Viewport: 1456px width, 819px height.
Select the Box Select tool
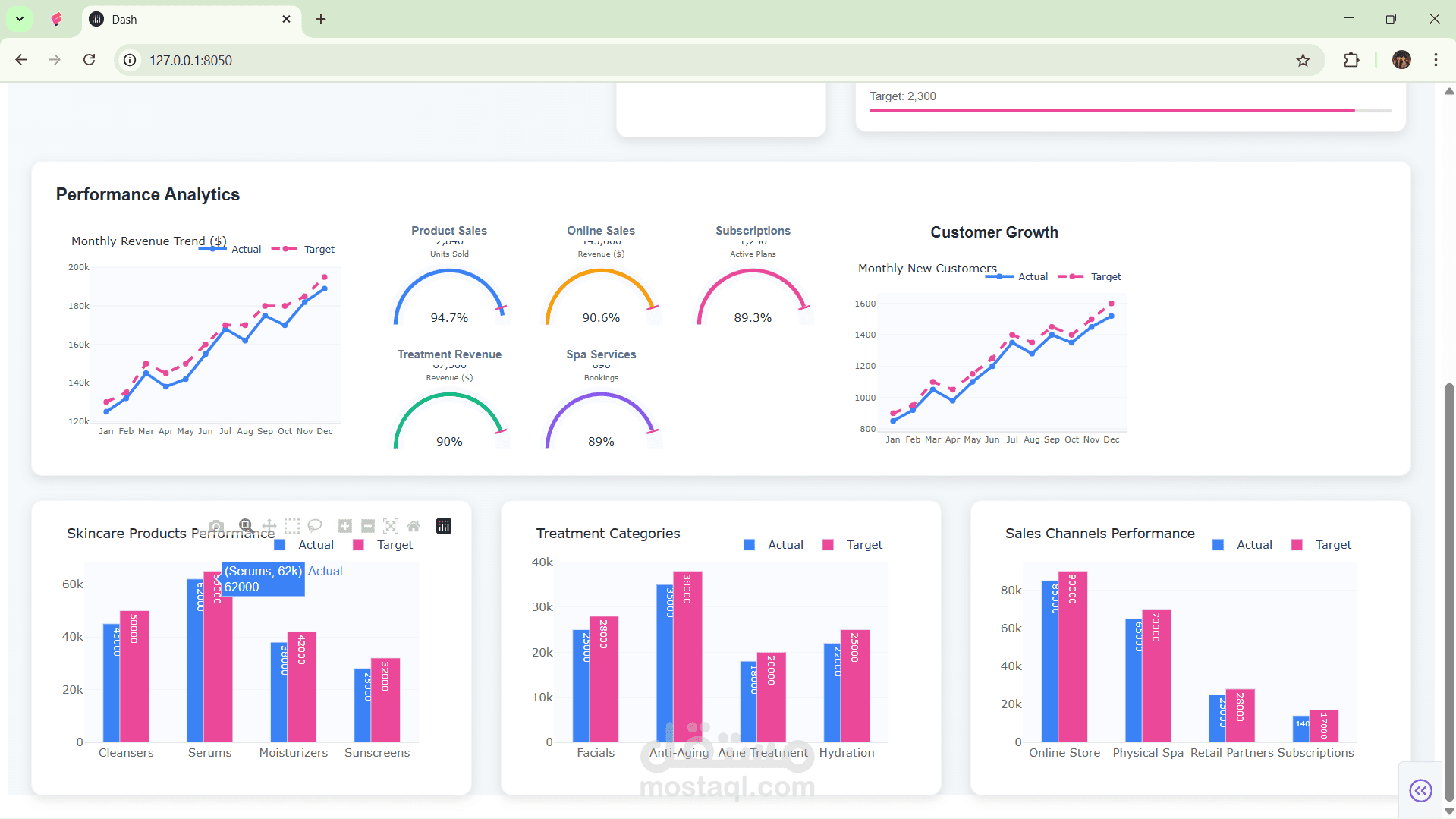292,526
